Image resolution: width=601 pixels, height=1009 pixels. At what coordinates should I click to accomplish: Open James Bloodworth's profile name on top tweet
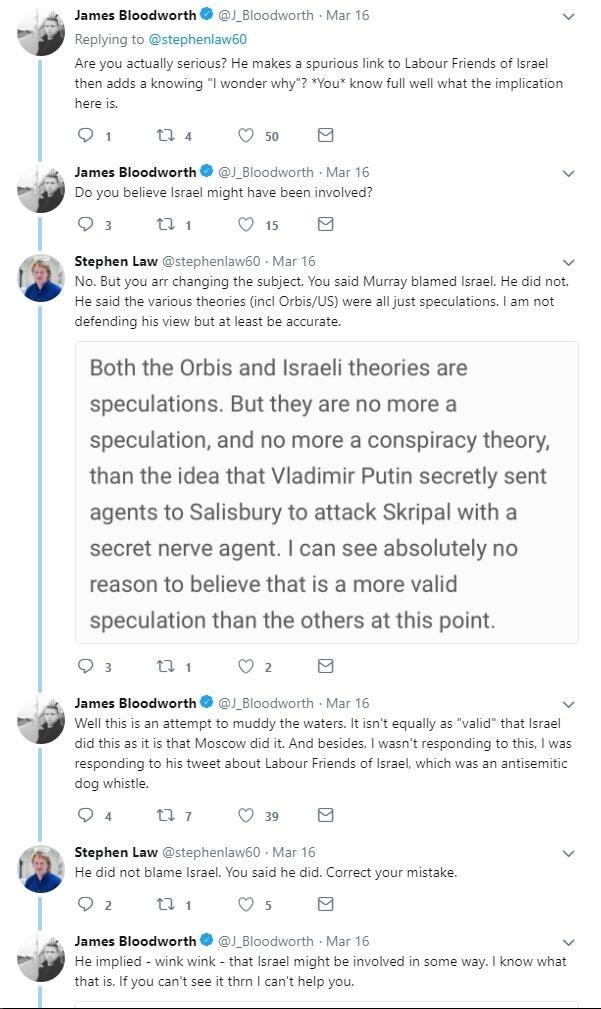pos(135,16)
